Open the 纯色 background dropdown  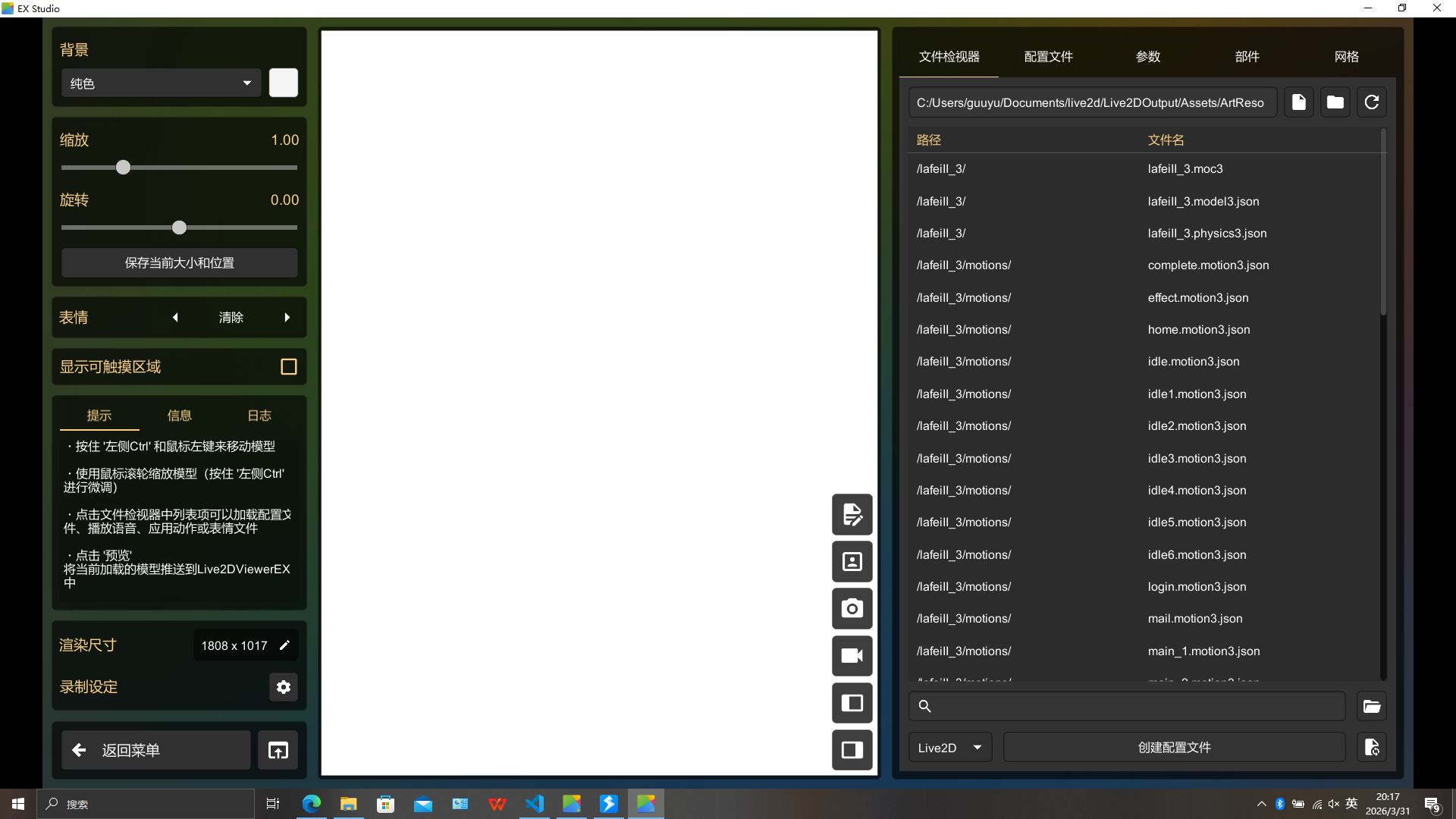pos(161,83)
